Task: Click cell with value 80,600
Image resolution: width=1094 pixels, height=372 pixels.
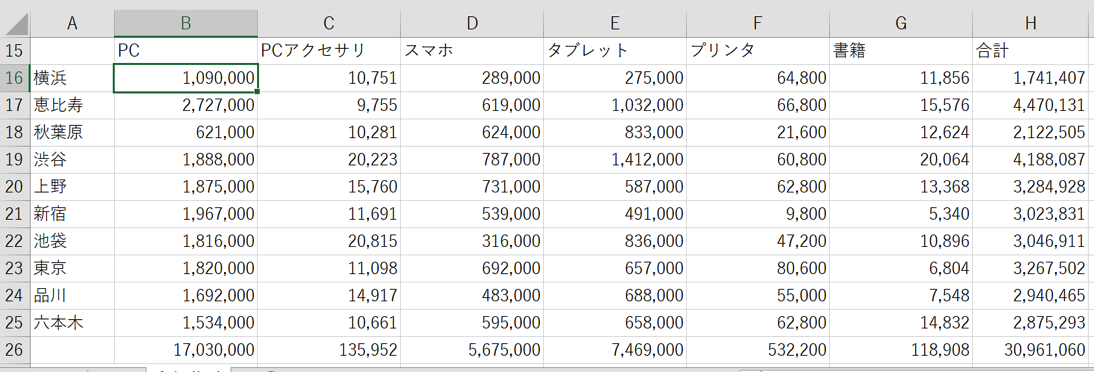Action: click(758, 268)
